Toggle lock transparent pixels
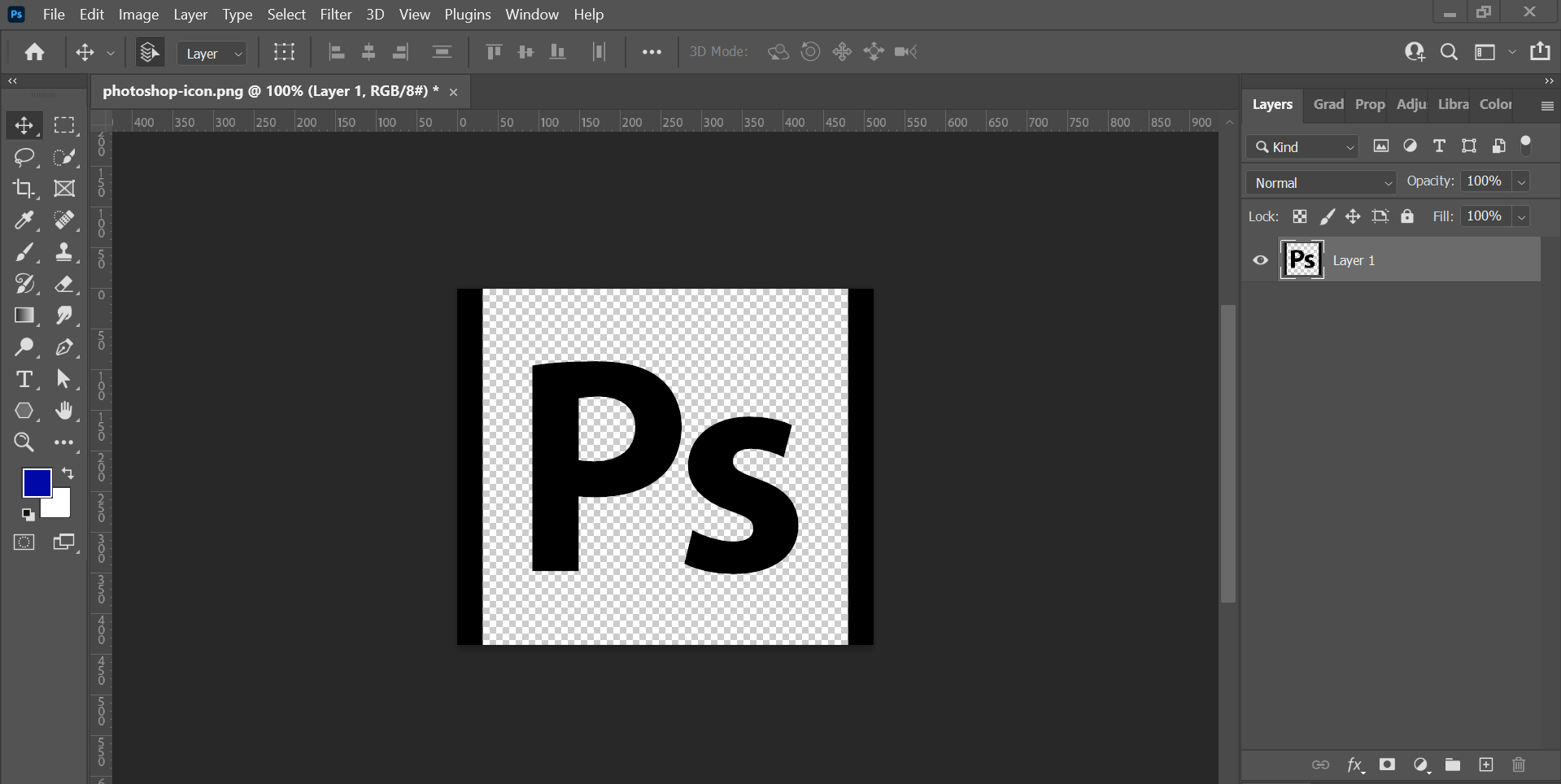1561x784 pixels. click(x=1300, y=216)
